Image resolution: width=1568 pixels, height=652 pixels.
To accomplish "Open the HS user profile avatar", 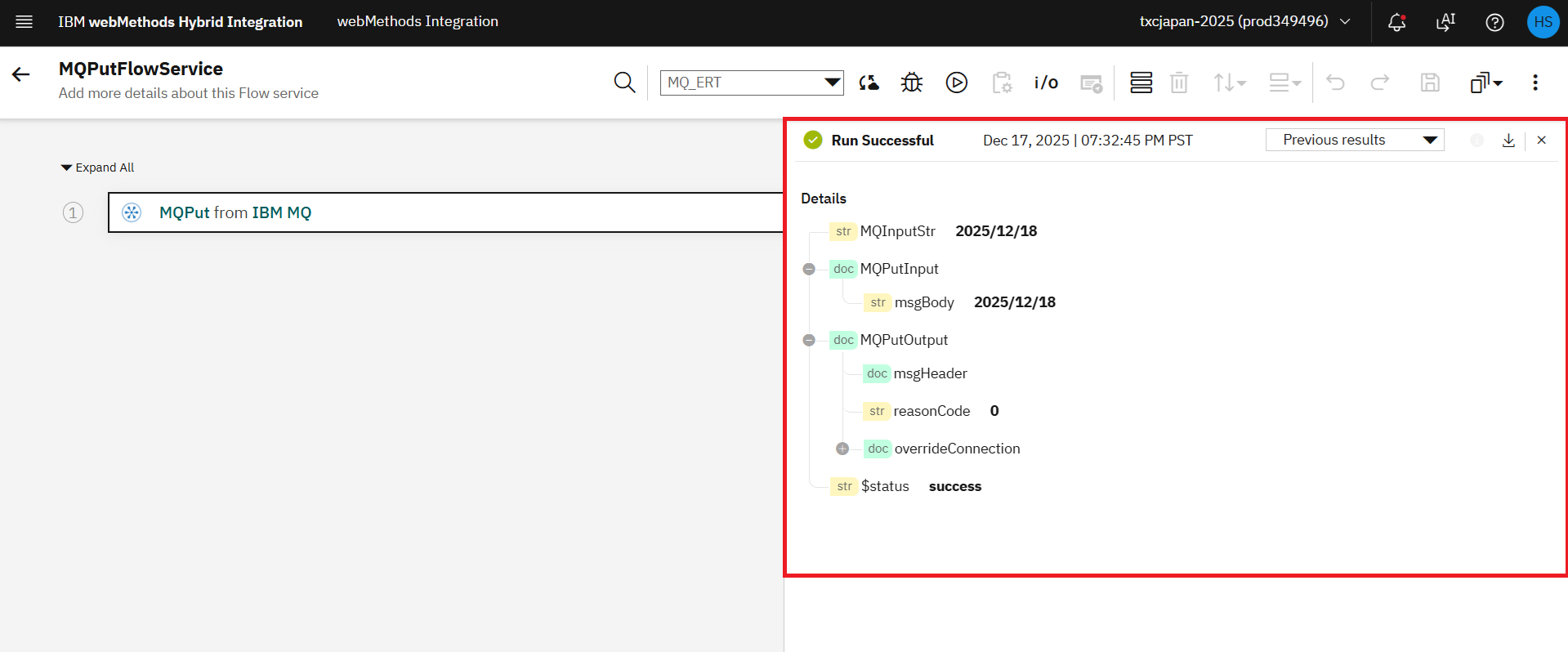I will 1543,22.
